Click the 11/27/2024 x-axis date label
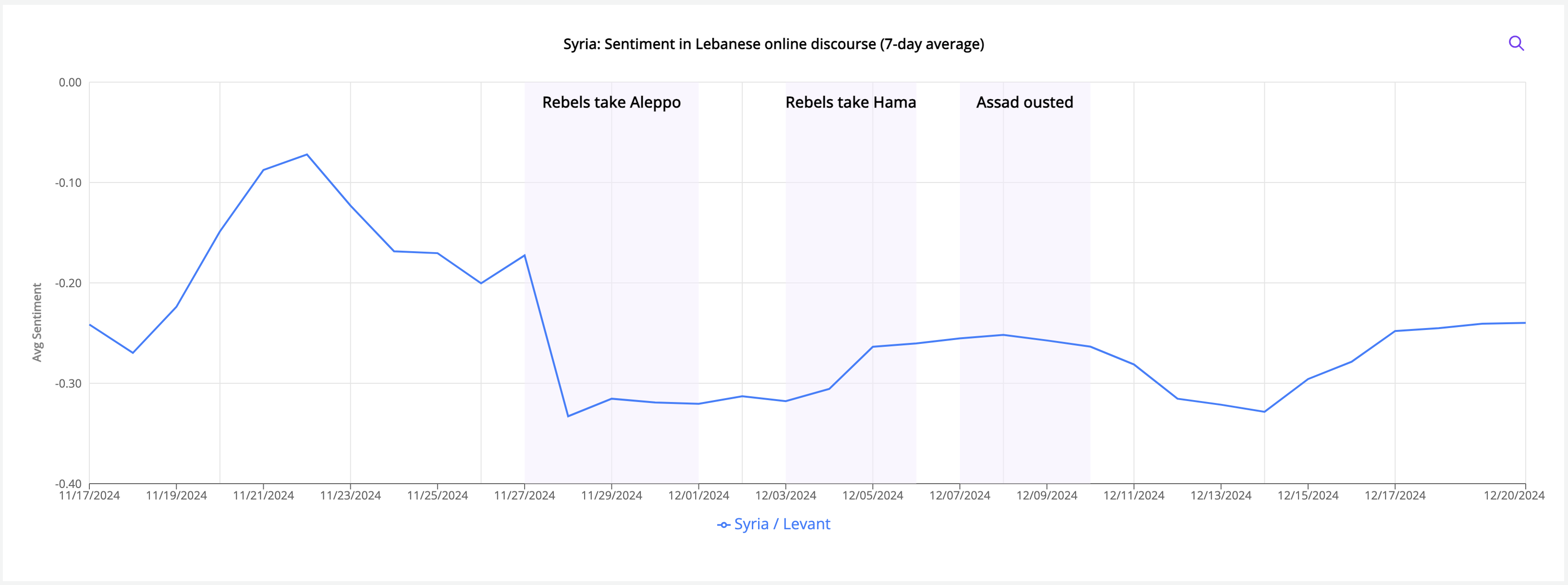The width and height of the screenshot is (1568, 585). [525, 496]
